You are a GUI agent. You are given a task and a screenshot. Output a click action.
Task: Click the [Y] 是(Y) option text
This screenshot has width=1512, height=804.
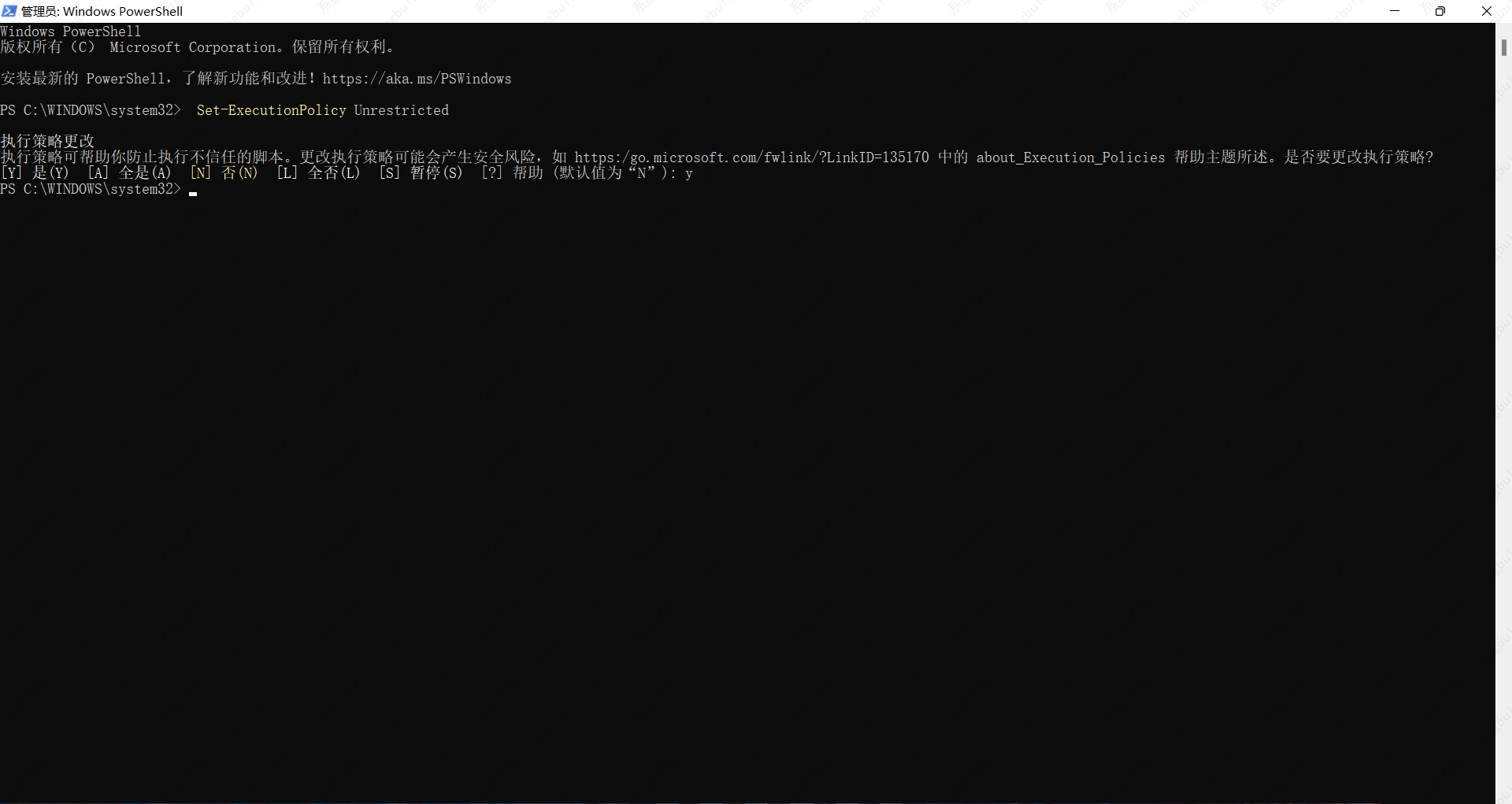coord(35,173)
